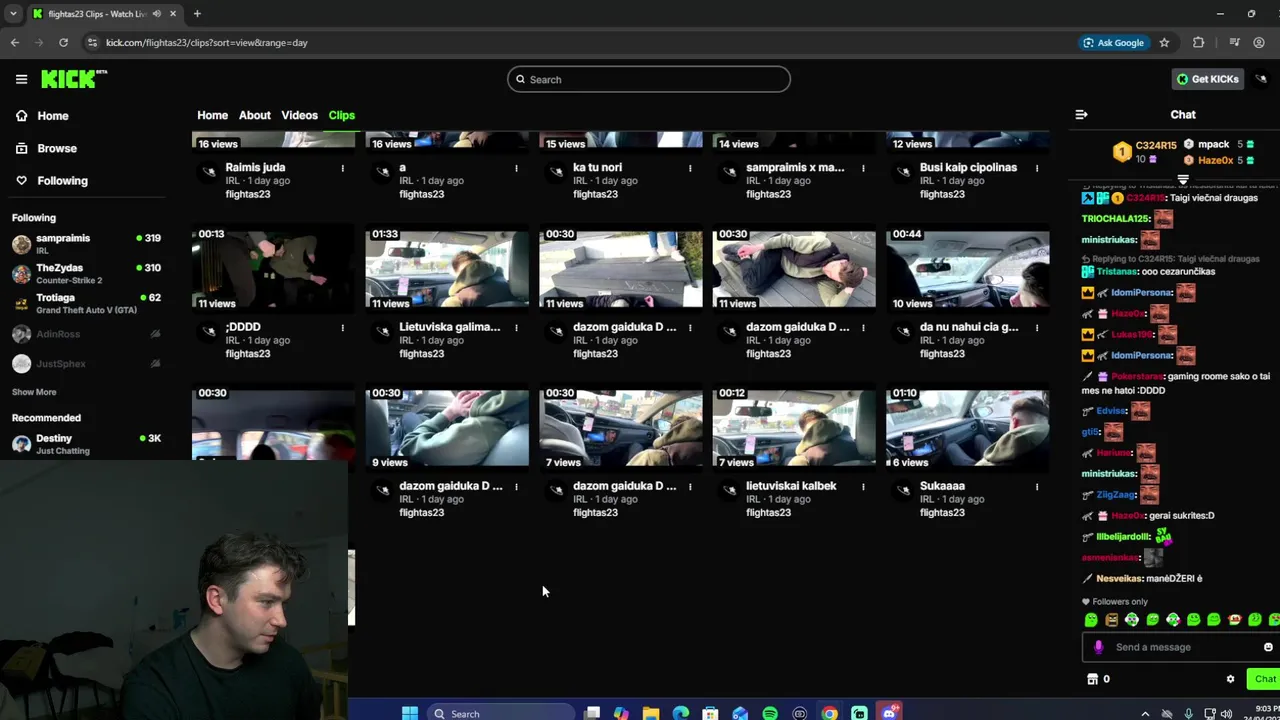The height and width of the screenshot is (720, 1280).
Task: Open options menu for ka tu nori clip
Action: [x=689, y=168]
